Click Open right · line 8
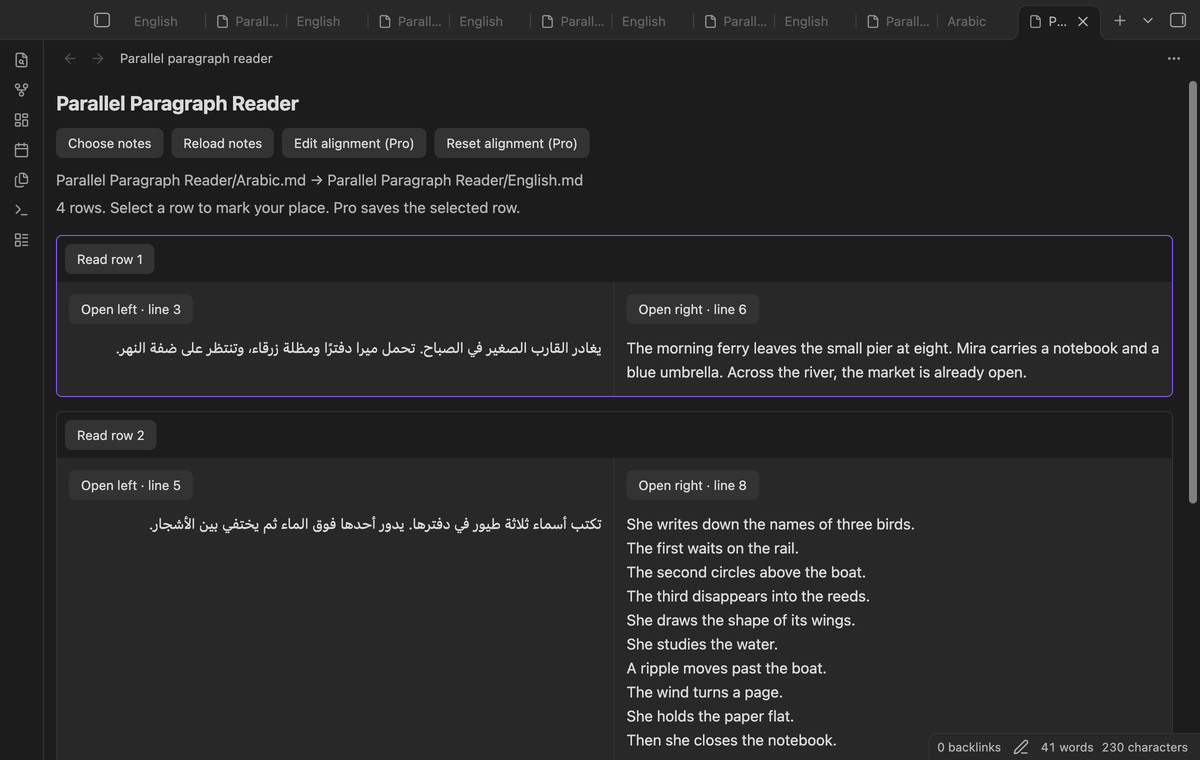This screenshot has height=760, width=1200. pos(692,485)
